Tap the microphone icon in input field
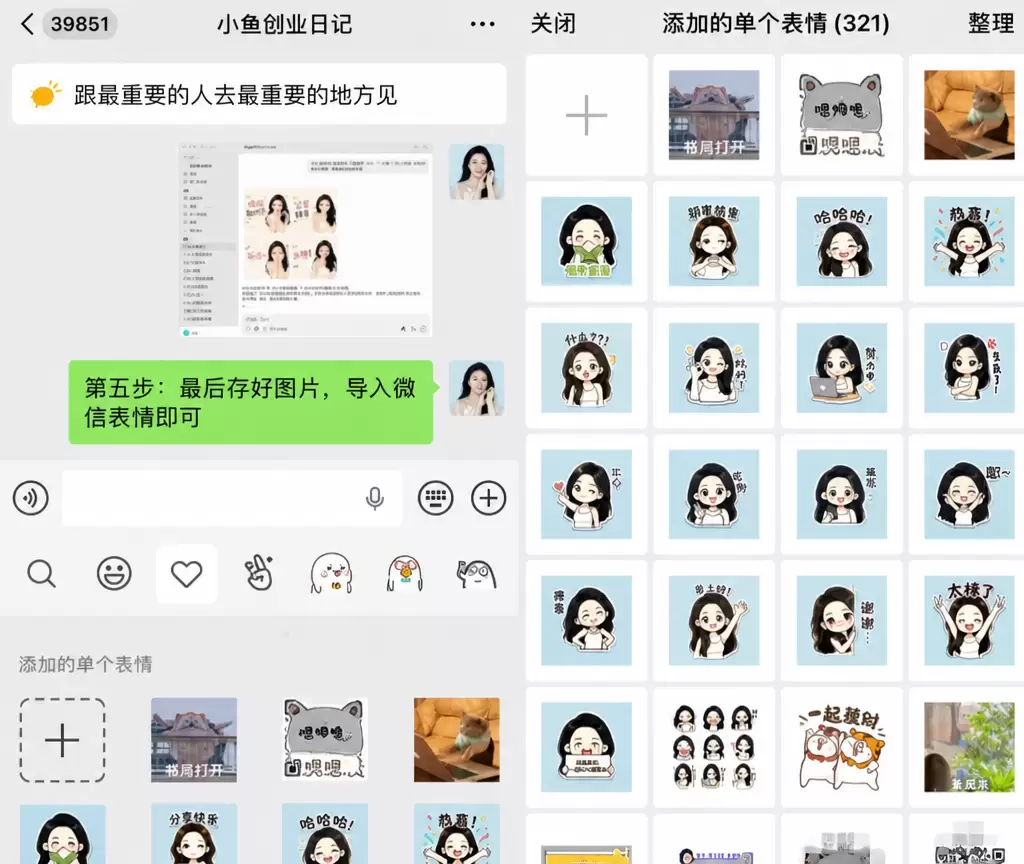 point(374,498)
